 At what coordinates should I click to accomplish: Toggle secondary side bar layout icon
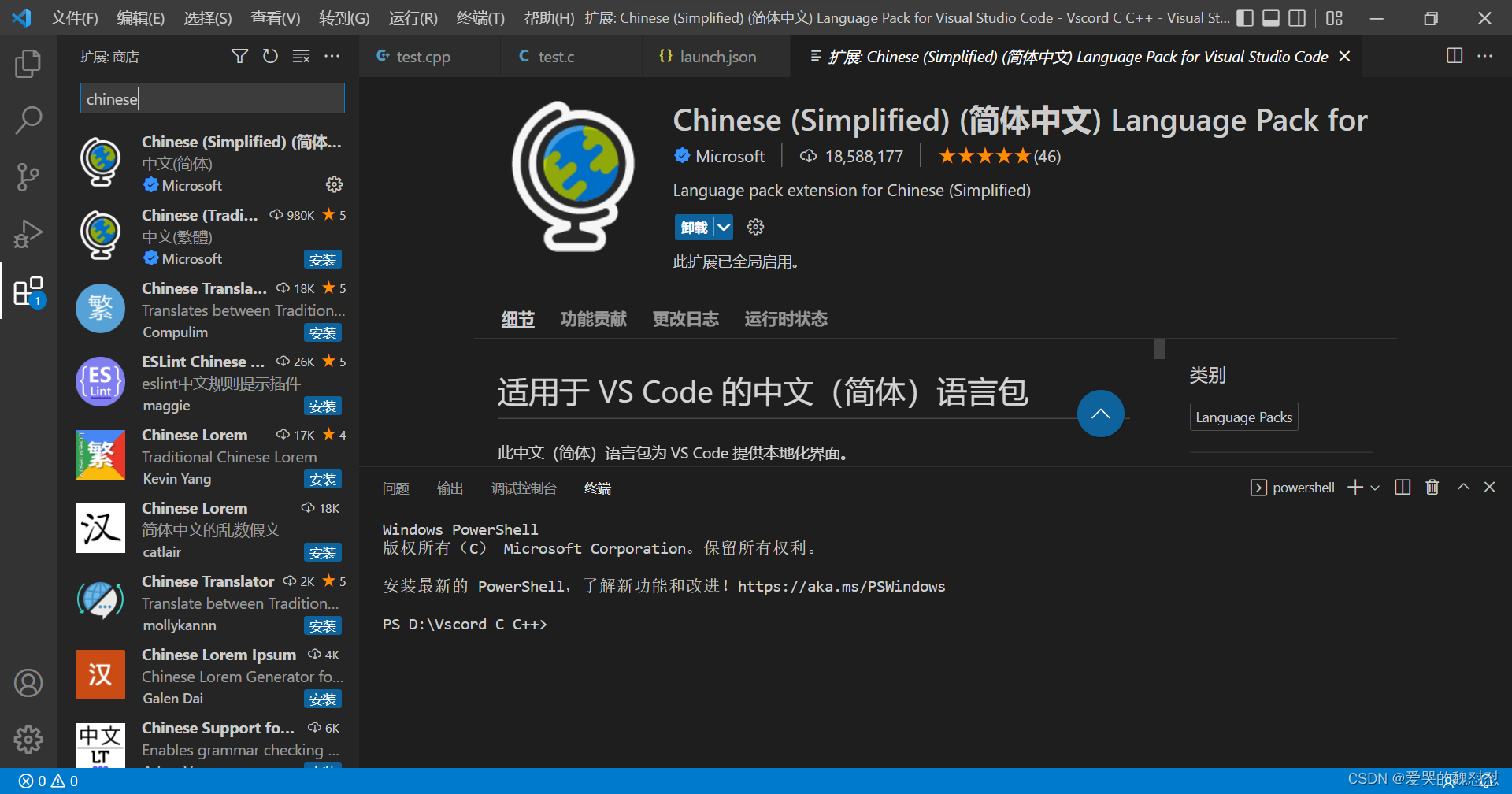coord(1297,18)
